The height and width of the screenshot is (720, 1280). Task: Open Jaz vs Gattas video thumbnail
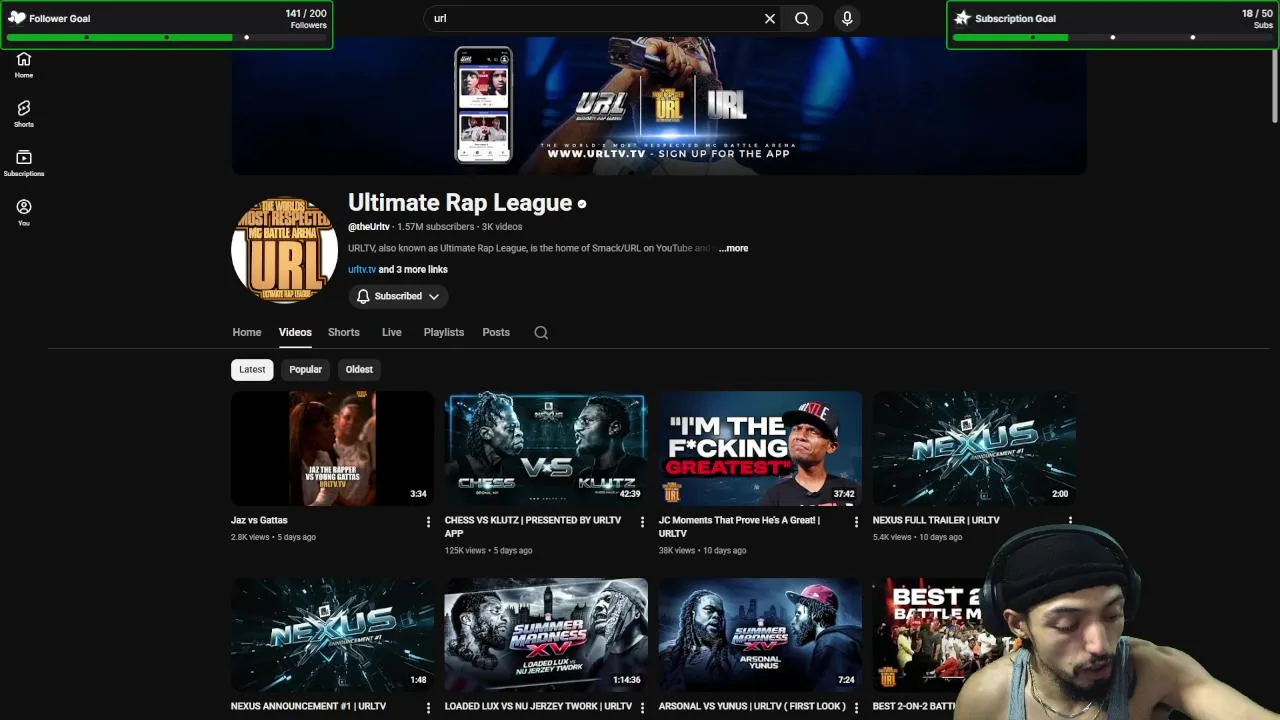click(332, 448)
